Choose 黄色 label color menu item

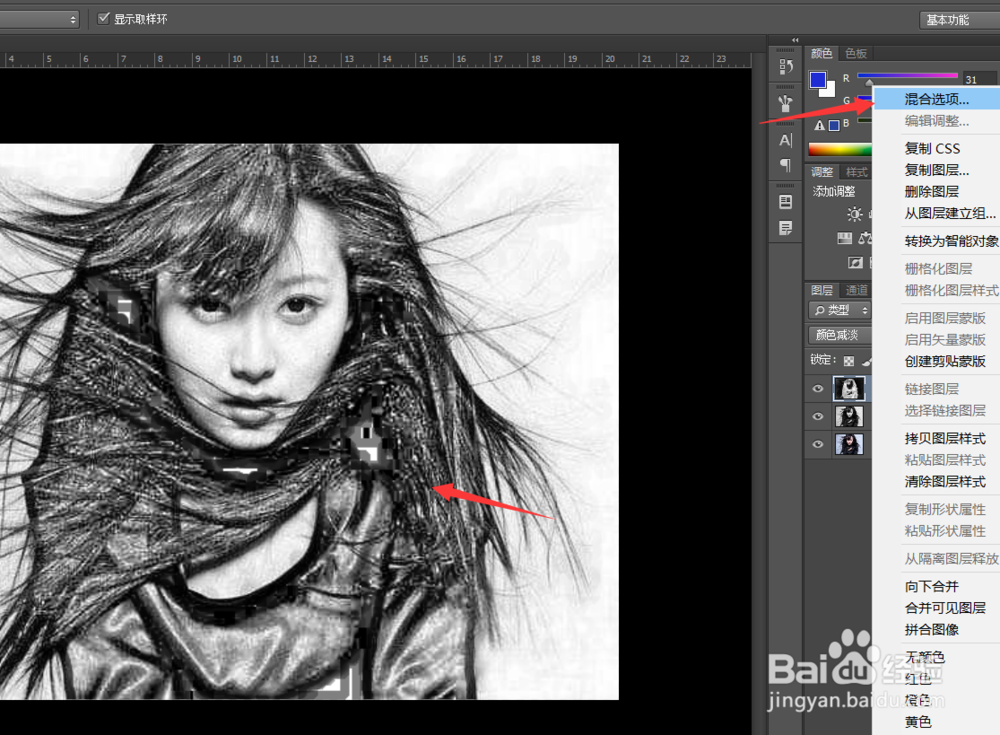click(x=936, y=722)
